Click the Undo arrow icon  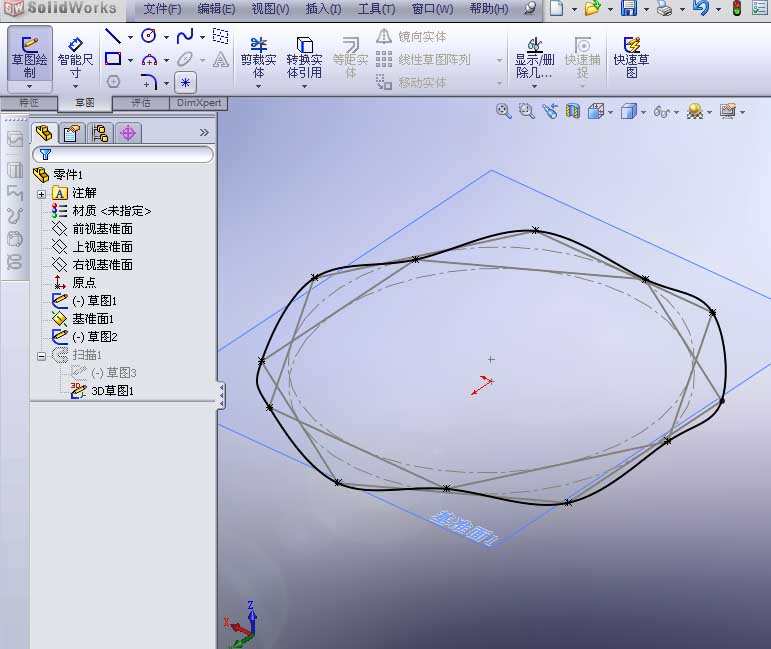coord(701,8)
